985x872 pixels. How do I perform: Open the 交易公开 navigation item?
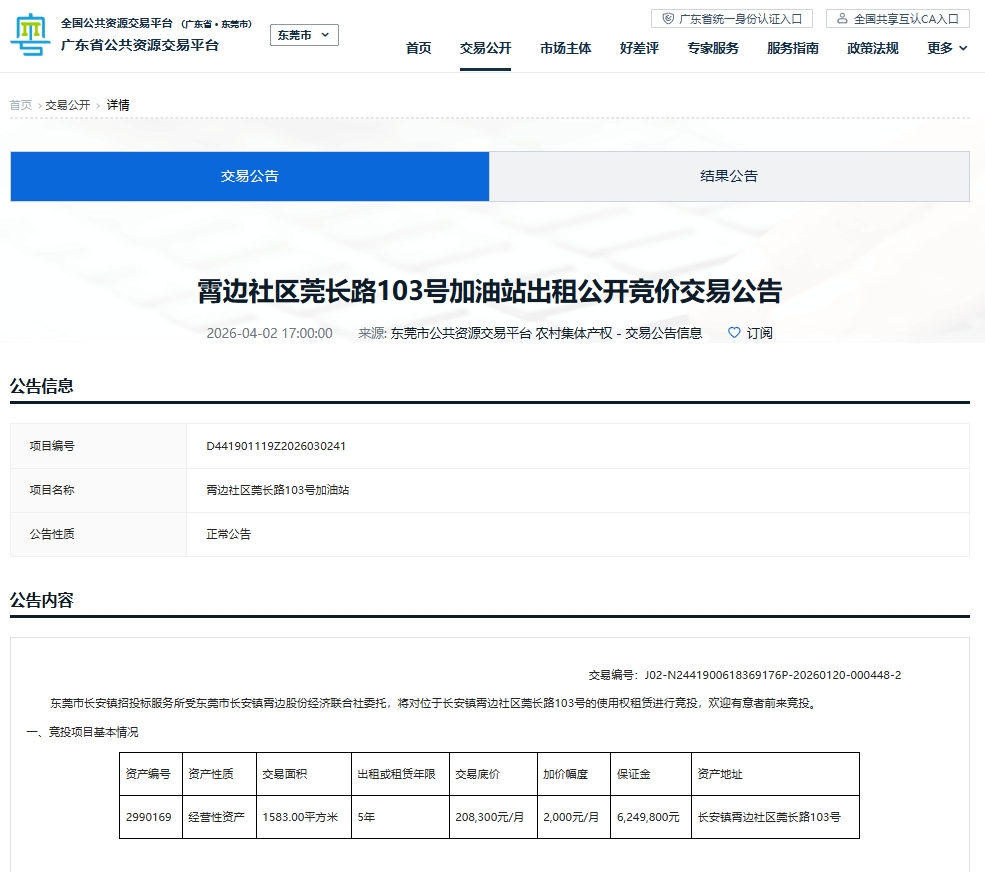coord(485,48)
